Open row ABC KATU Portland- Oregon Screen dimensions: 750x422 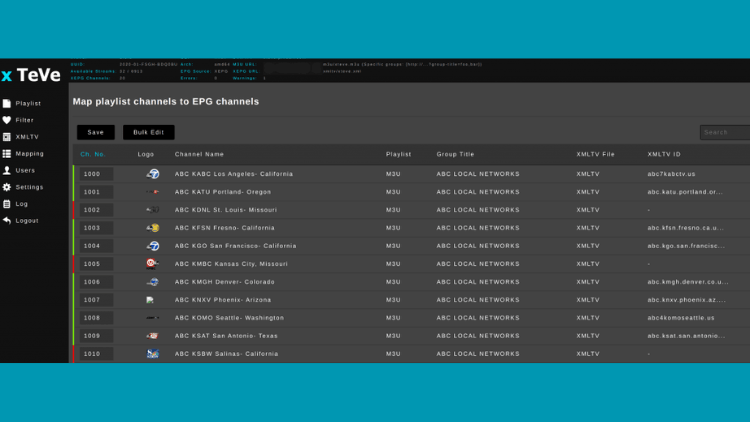click(x=411, y=192)
